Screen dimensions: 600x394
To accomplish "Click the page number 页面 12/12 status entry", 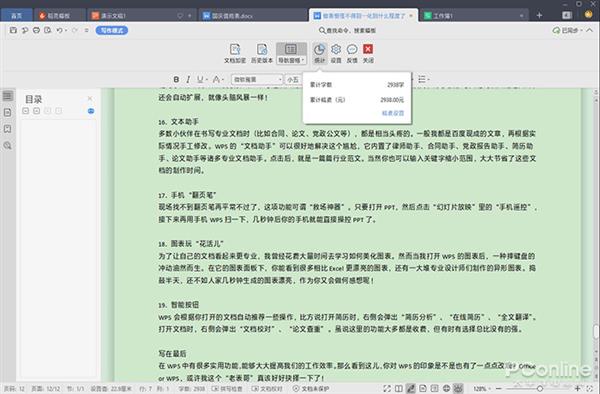I will click(46, 389).
